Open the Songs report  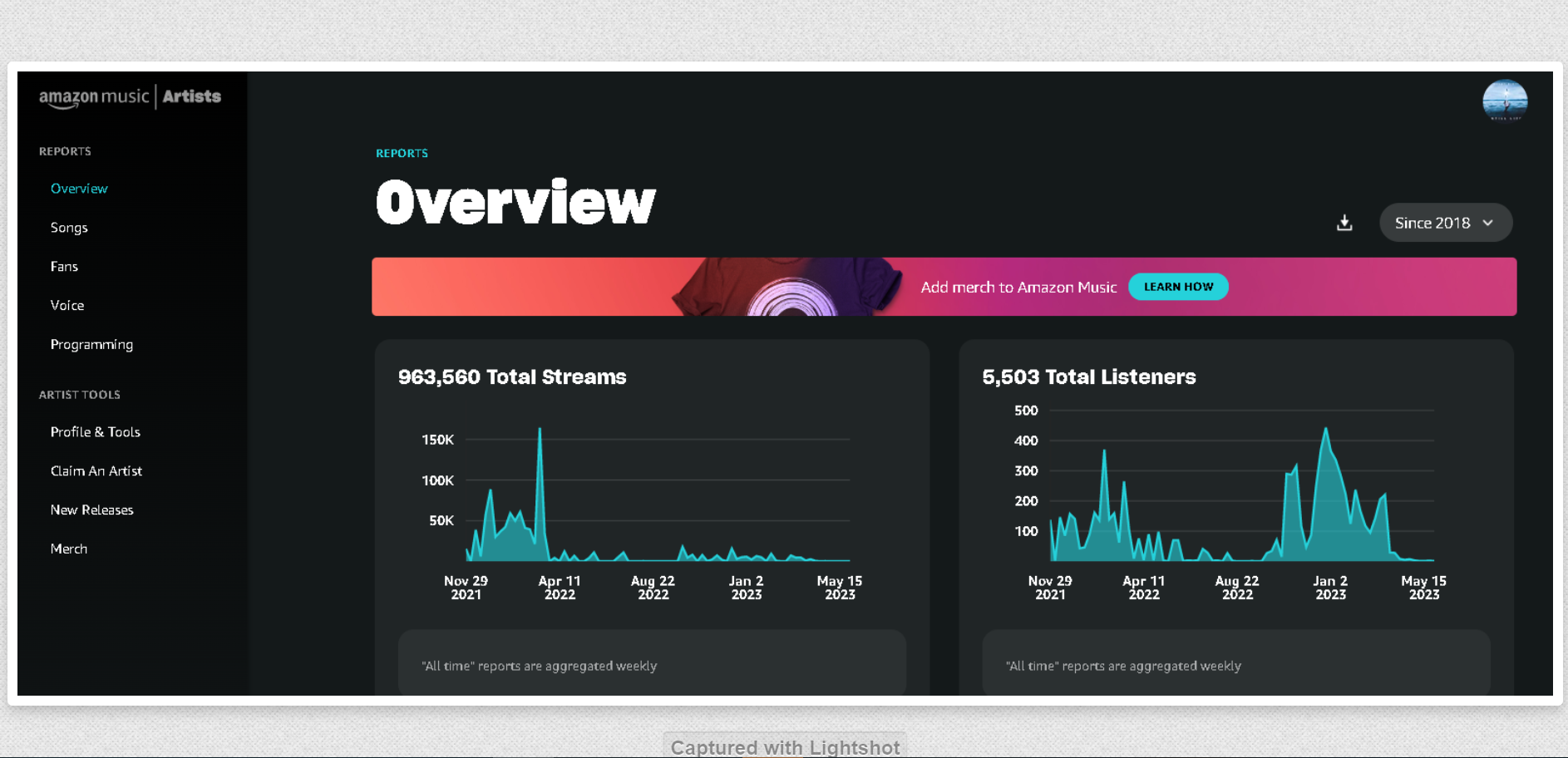coord(69,228)
